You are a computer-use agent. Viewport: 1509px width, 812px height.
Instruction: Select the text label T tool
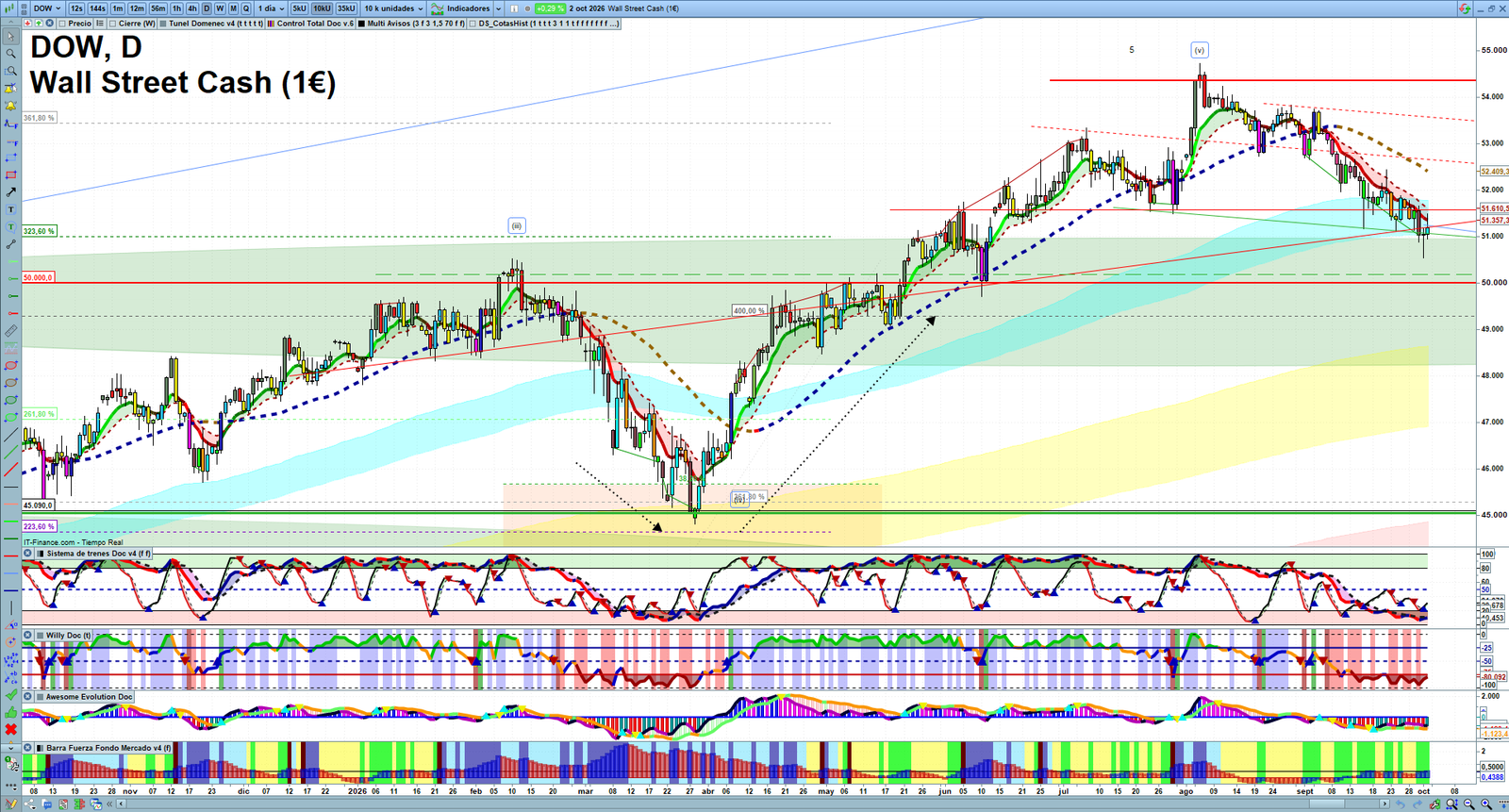click(10, 209)
